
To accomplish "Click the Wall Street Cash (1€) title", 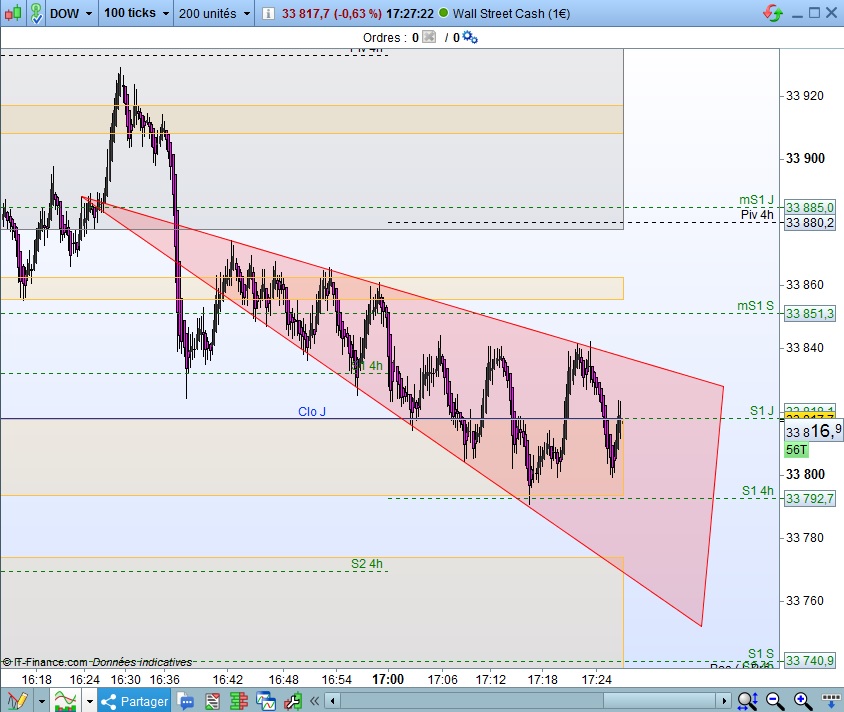I will pyautogui.click(x=511, y=13).
